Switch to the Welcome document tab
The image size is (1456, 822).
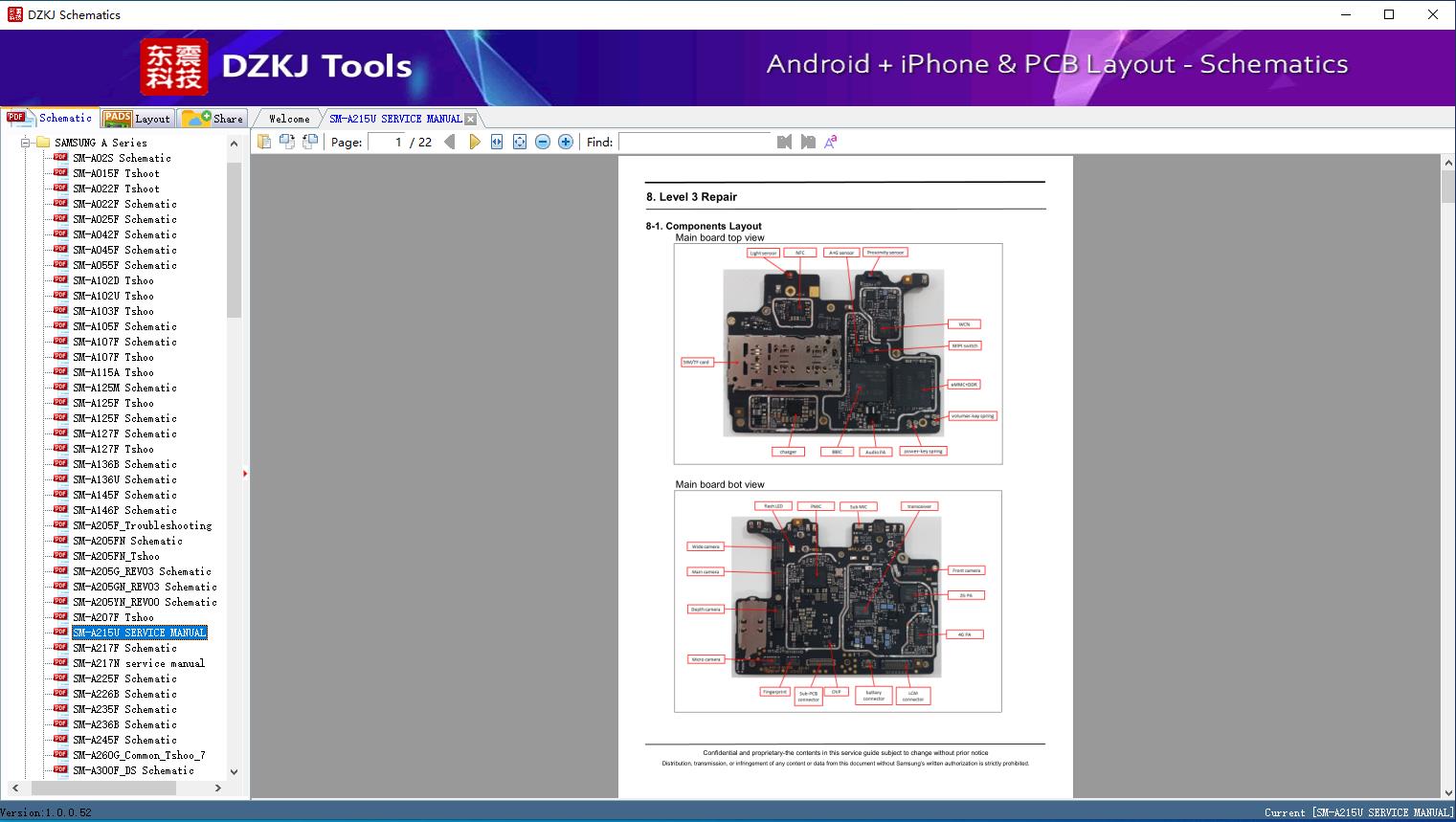tap(288, 119)
